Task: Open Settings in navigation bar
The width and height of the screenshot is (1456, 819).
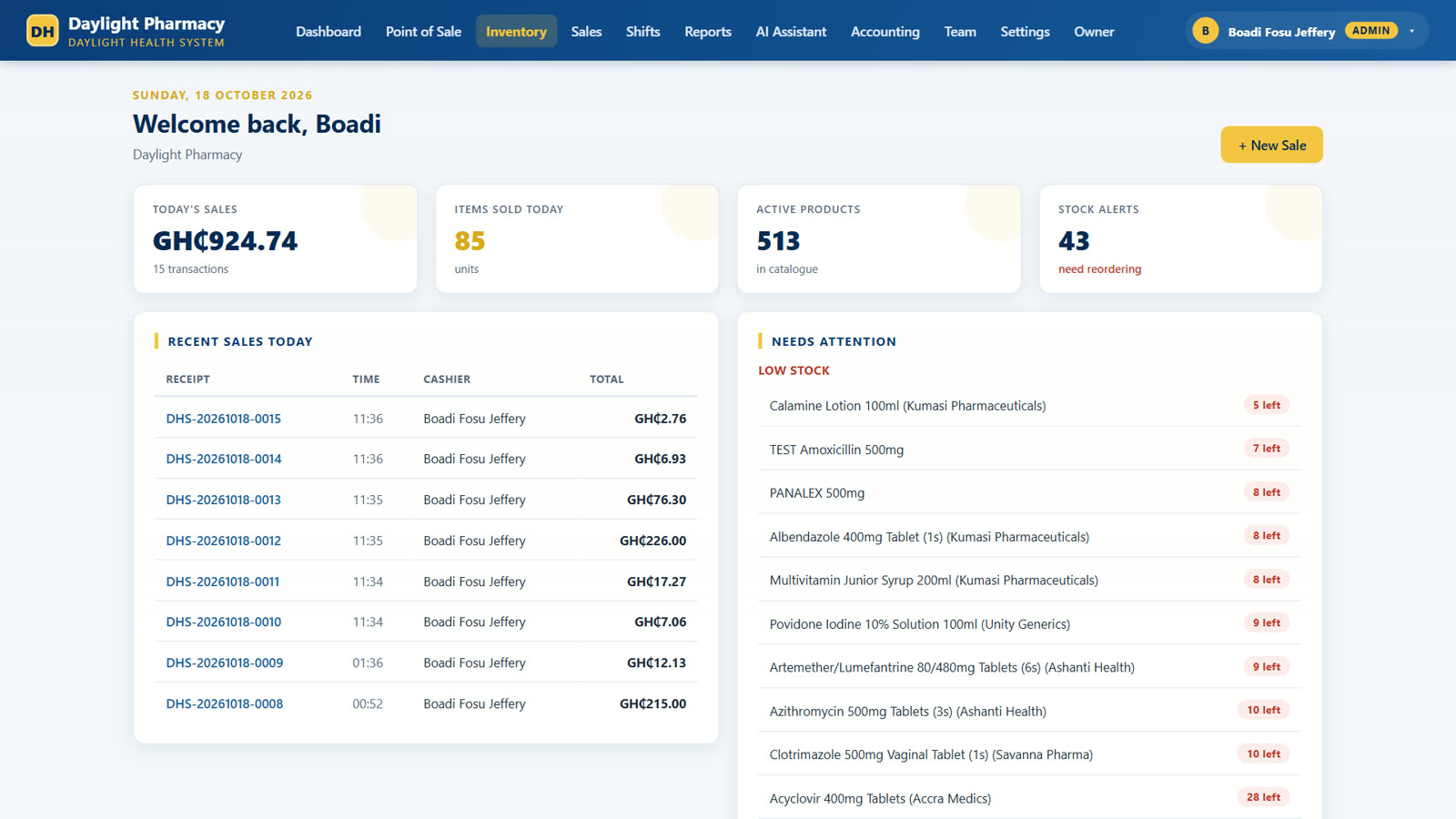Action: click(x=1025, y=31)
